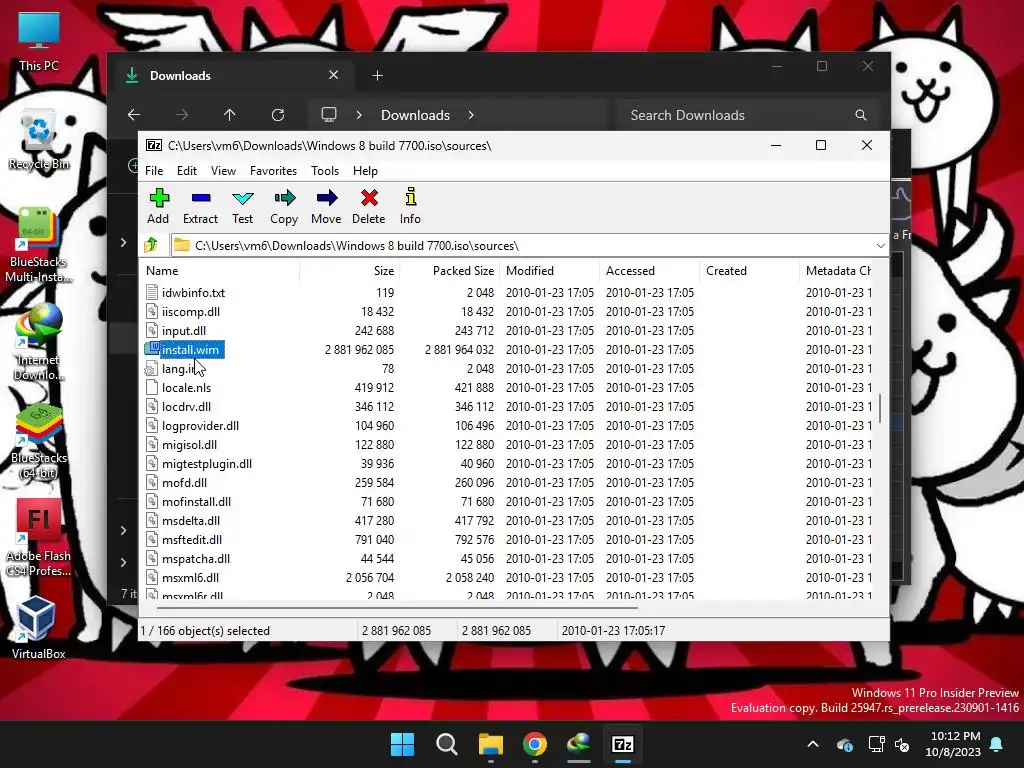The width and height of the screenshot is (1024, 768).
Task: Click the Move toolbar icon
Action: [326, 206]
